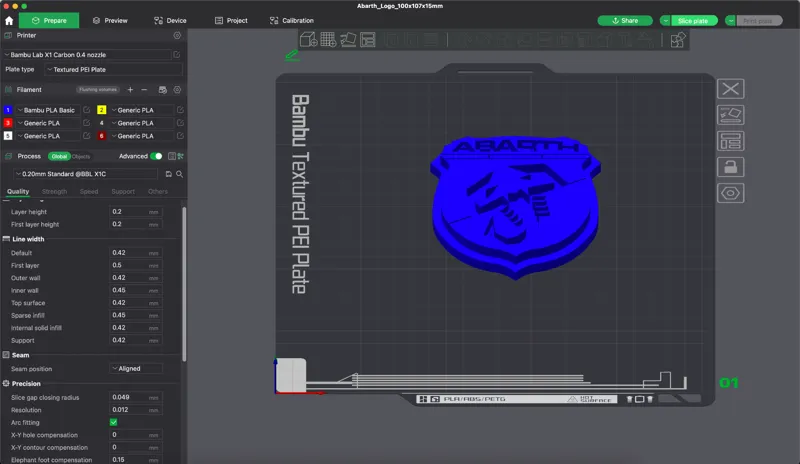Click the Add cube toolbar icon

[x=308, y=39]
